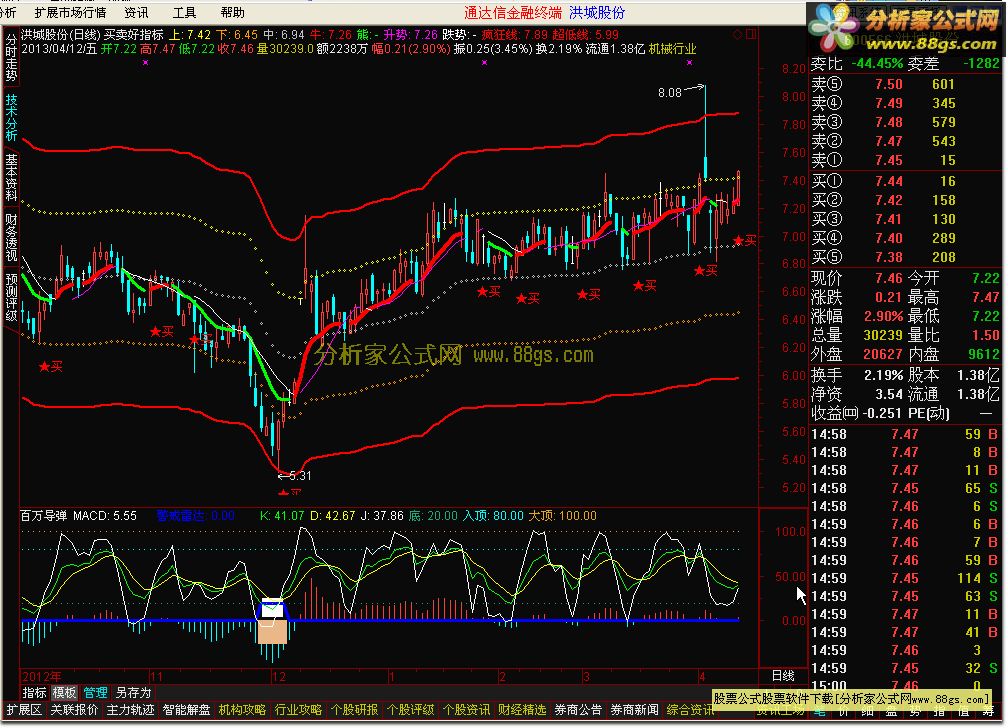Viewport: 1008px width, 728px height.
Task: Select the 值 tab in the quote panel
Action: coord(963,712)
